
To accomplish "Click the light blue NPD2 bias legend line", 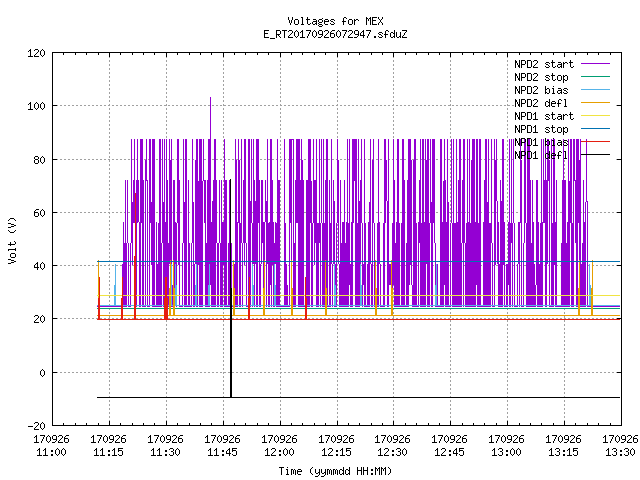I will [x=595, y=89].
